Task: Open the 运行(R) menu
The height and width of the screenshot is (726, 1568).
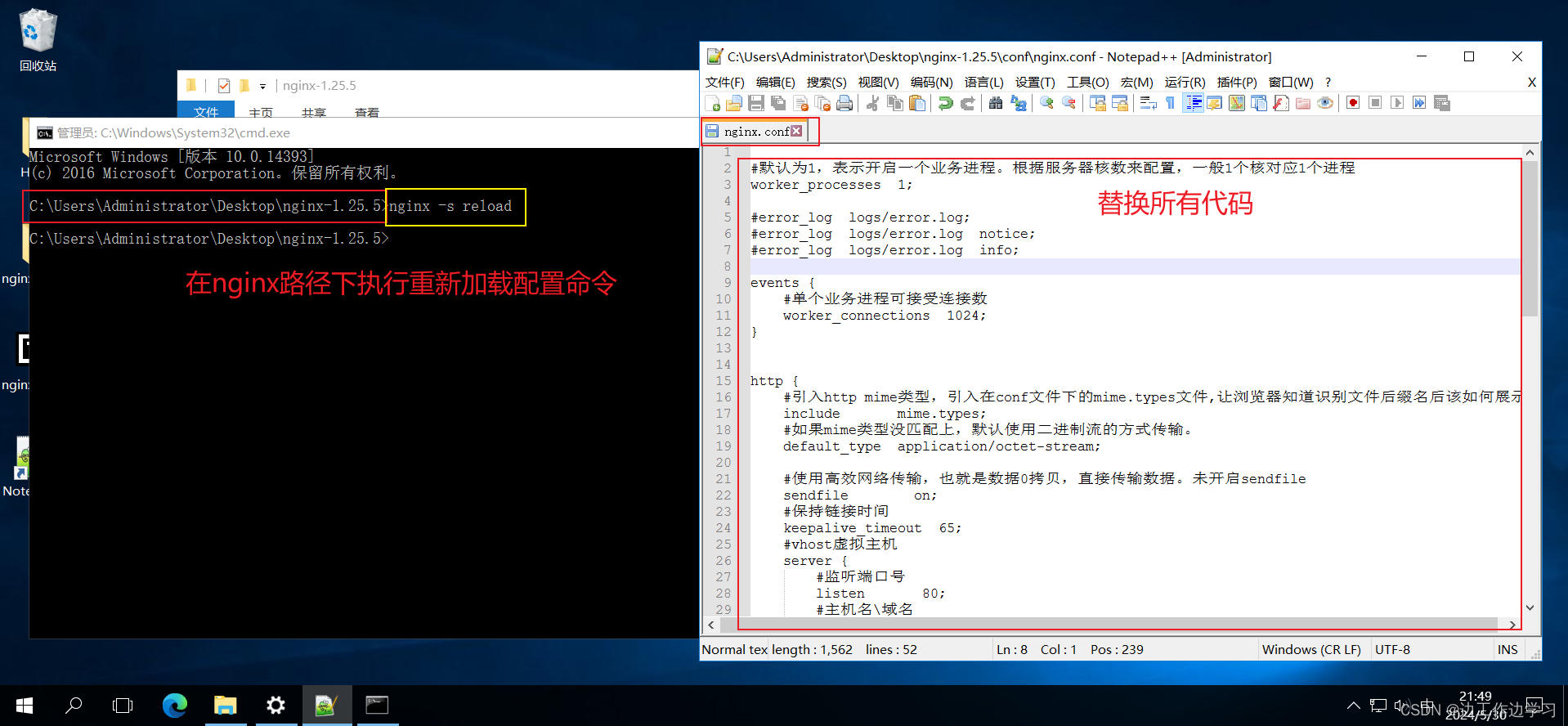Action: (1185, 83)
